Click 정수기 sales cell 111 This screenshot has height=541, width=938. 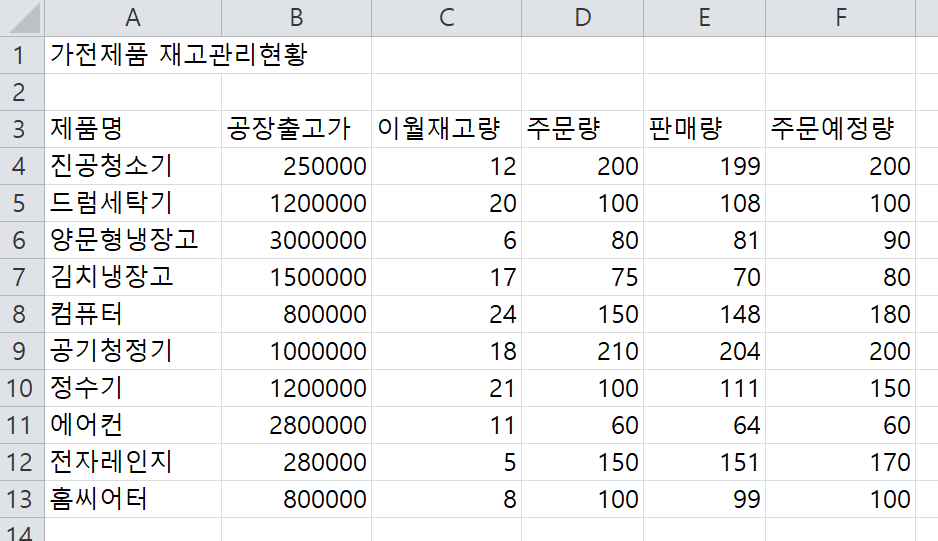(x=705, y=388)
